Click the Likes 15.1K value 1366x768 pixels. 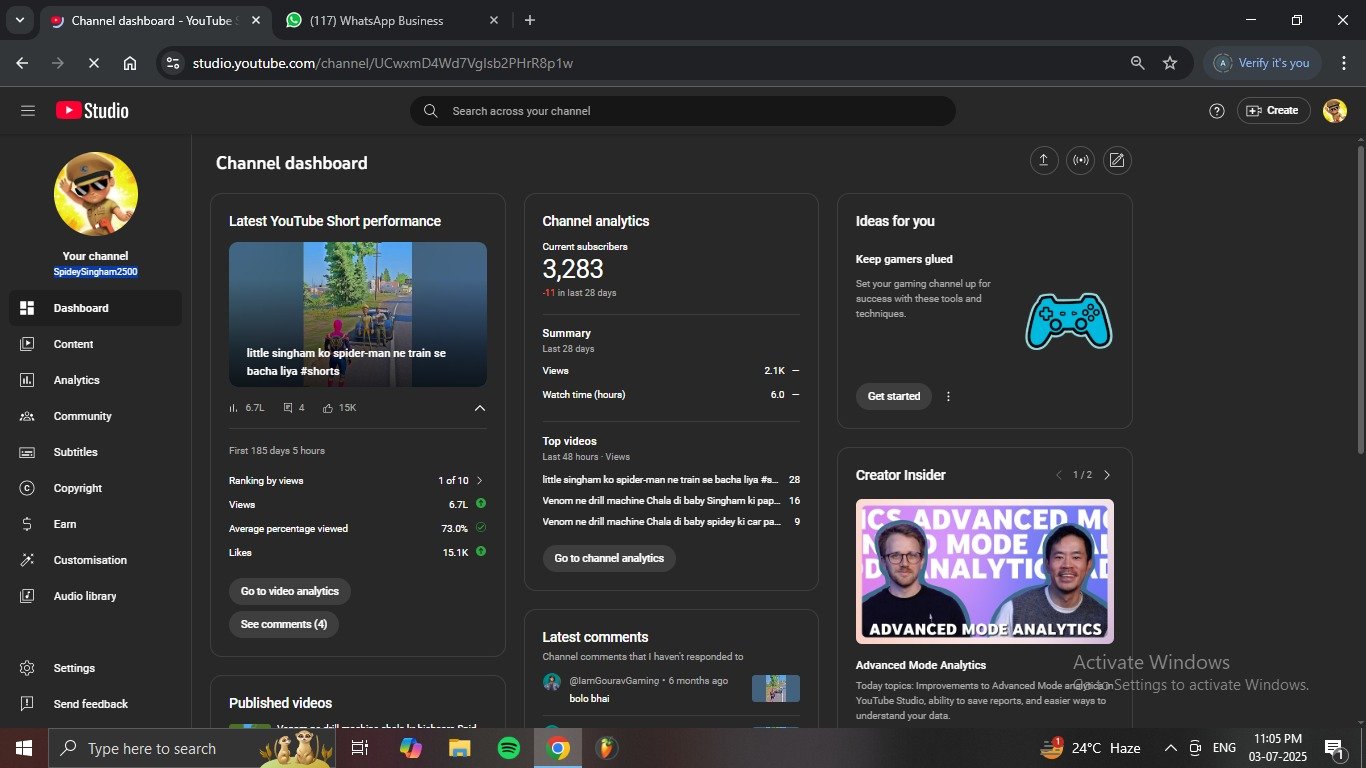coord(455,553)
